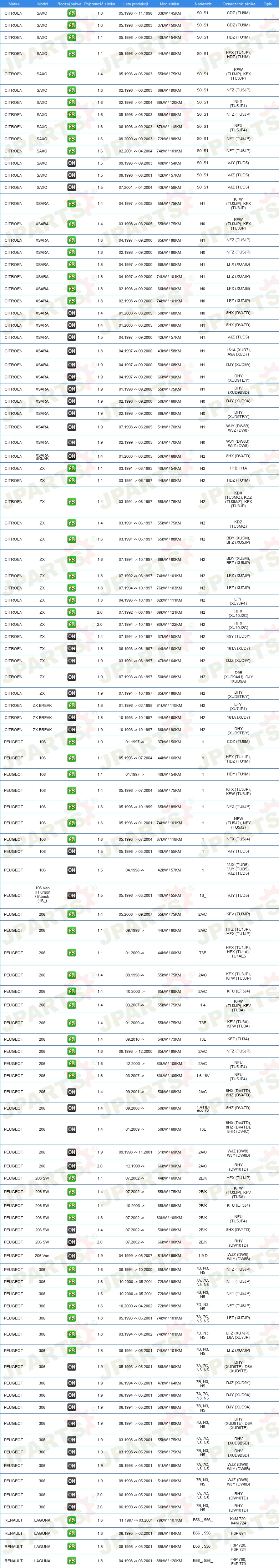Viewport: 279px width, 1568px height.
Task: Click petrol icon in Peugeot 106 NFW 74kW row
Action: [x=72, y=823]
